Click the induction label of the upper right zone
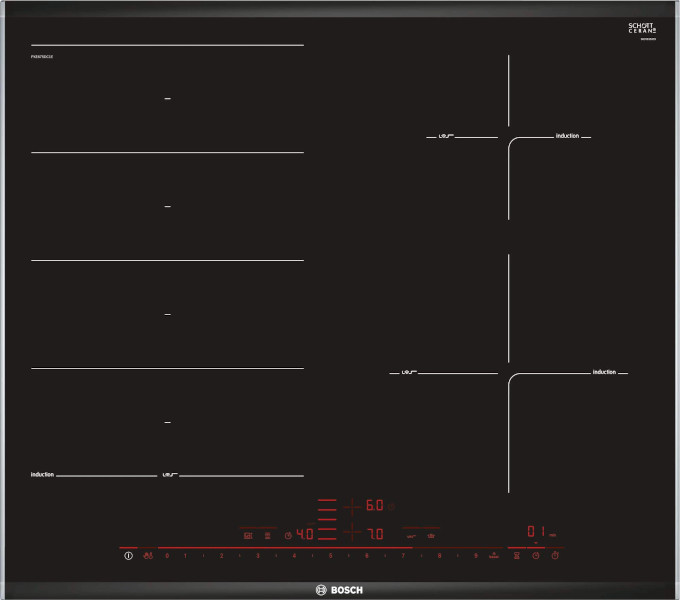Image resolution: width=680 pixels, height=600 pixels. [567, 136]
